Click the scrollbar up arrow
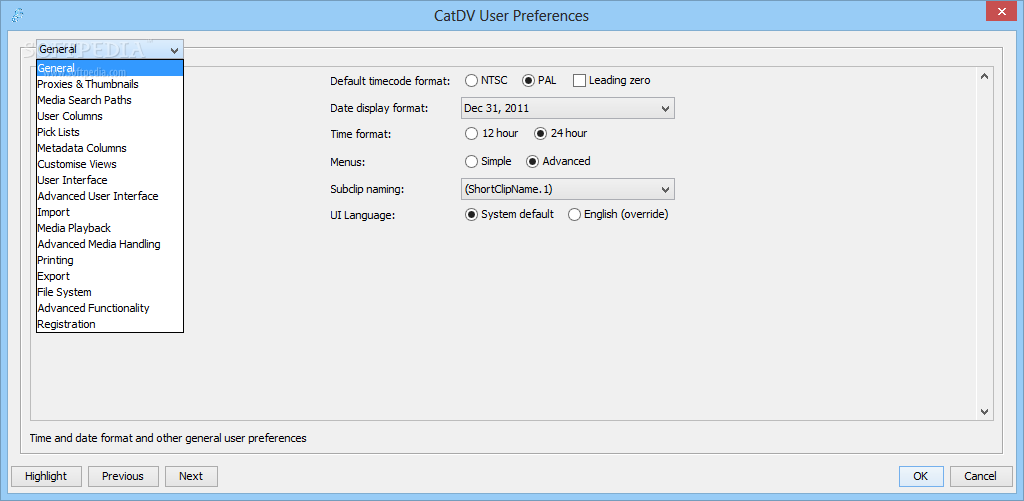1024x501 pixels. coord(985,77)
